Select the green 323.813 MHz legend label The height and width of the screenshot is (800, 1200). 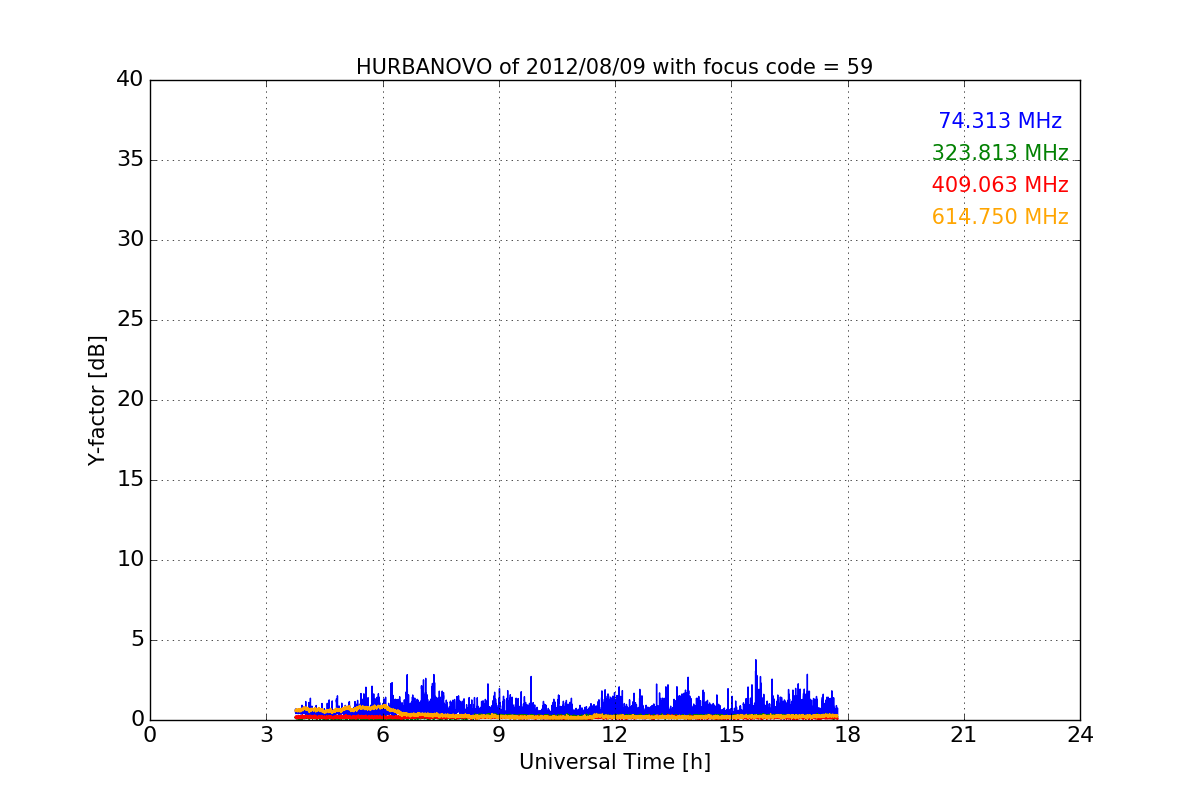1000,153
